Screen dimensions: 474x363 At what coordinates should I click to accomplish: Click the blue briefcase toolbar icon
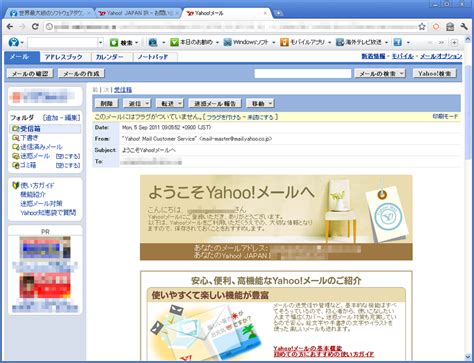pyautogui.click(x=153, y=42)
